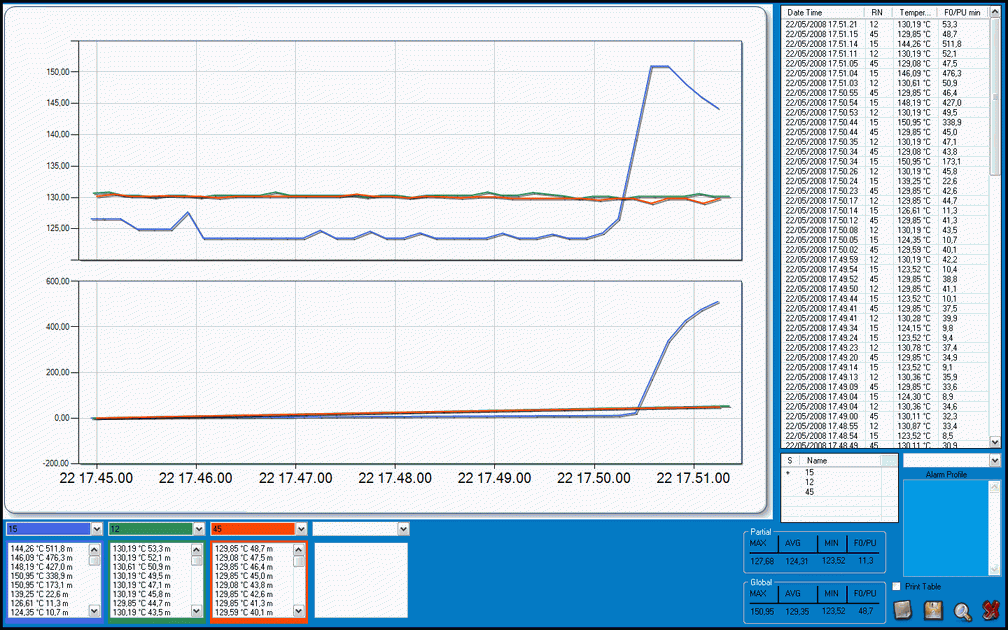
Task: Click the parchment report icon
Action: [904, 609]
